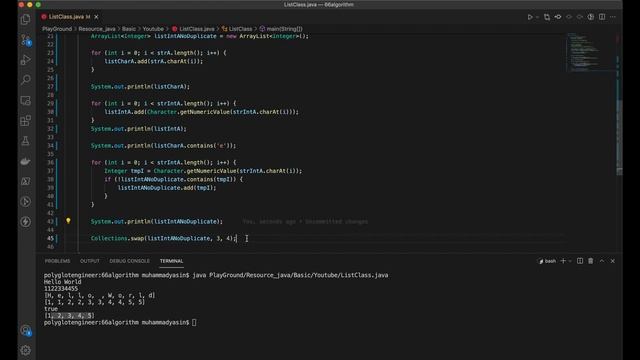Open the Docker view
The width and height of the screenshot is (640, 360).
26,161
